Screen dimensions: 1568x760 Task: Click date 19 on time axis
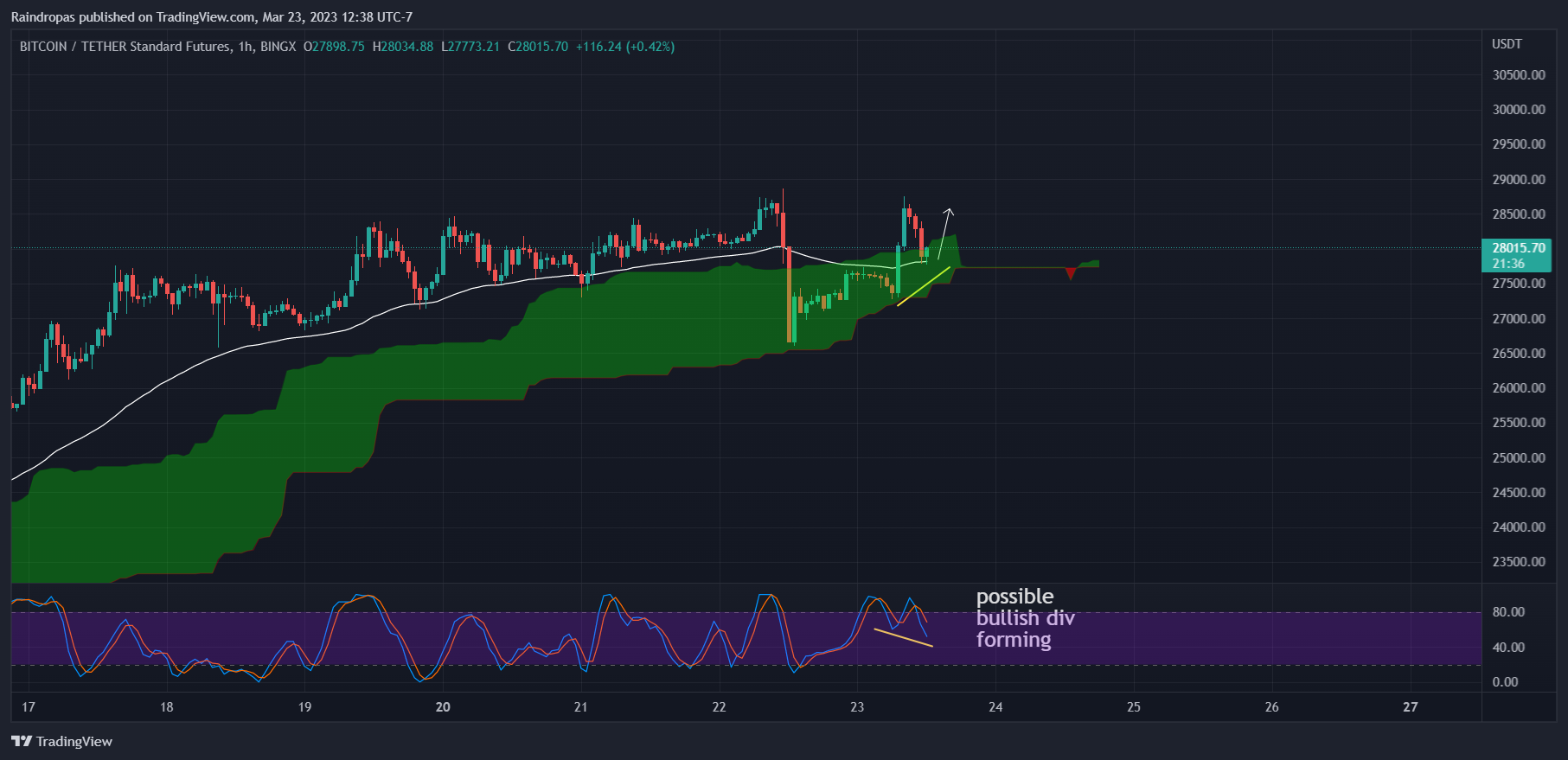point(304,707)
